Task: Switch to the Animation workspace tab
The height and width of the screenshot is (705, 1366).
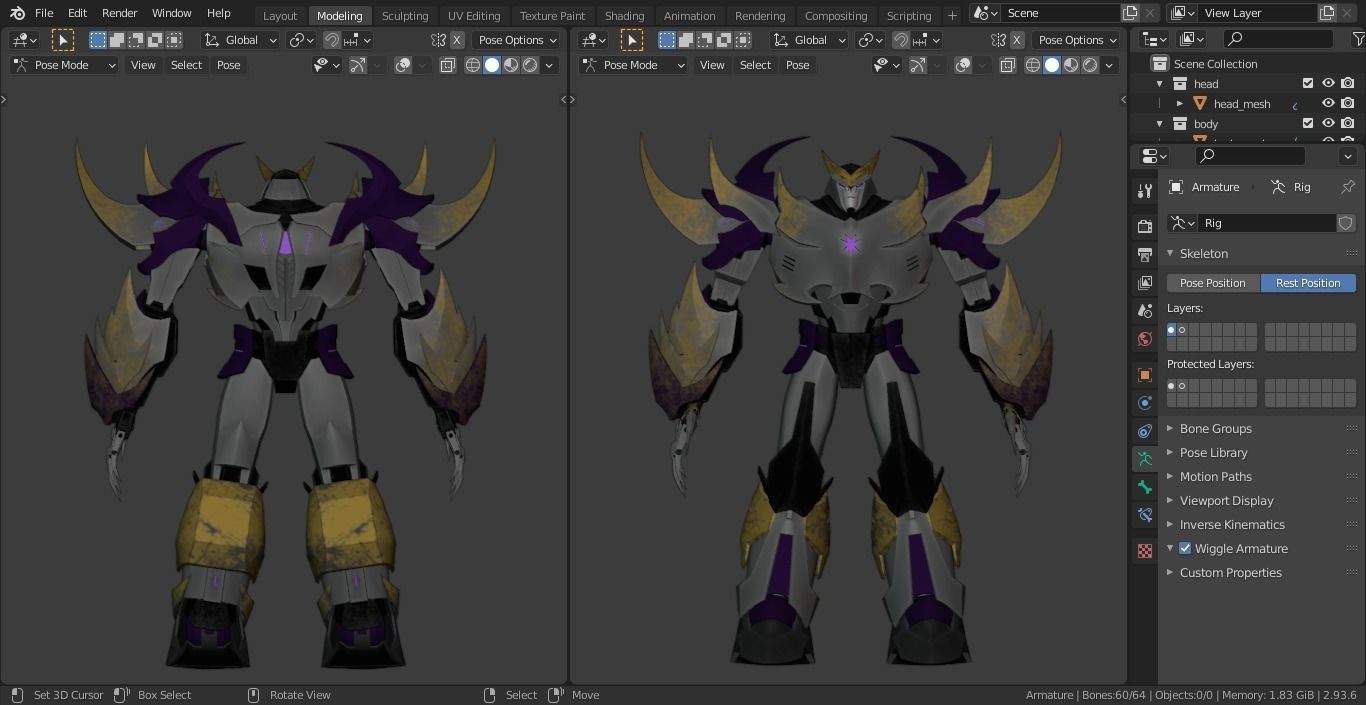Action: tap(690, 16)
